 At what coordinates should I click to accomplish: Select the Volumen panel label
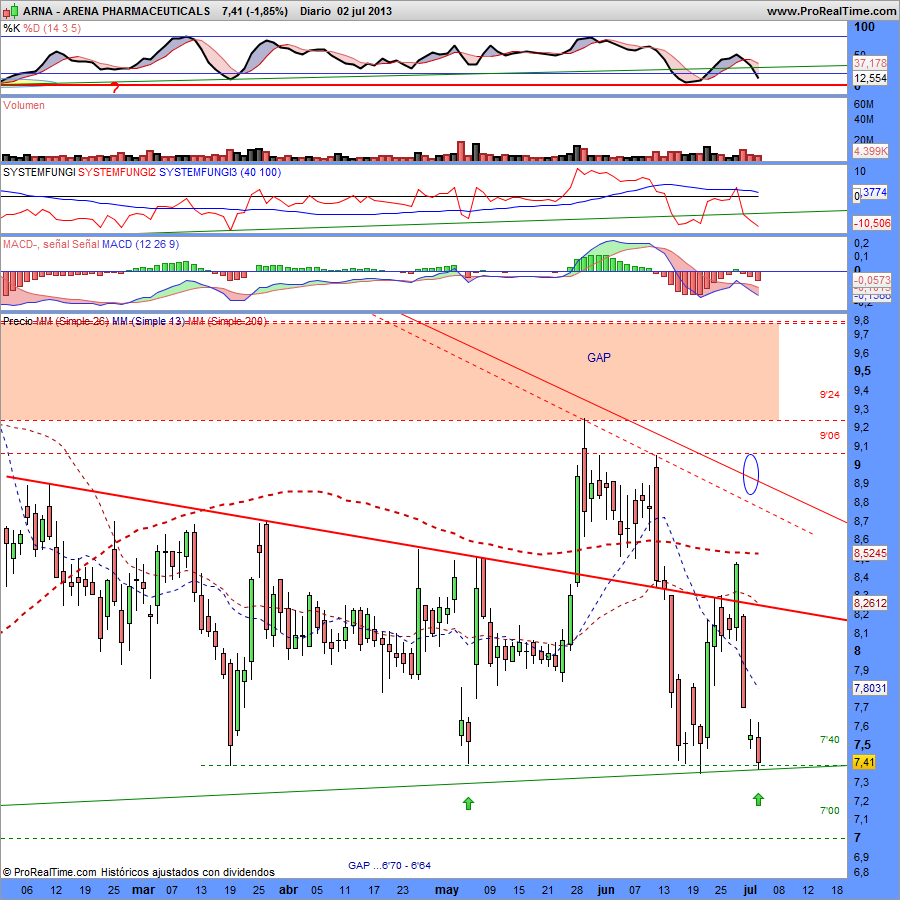coord(24,105)
